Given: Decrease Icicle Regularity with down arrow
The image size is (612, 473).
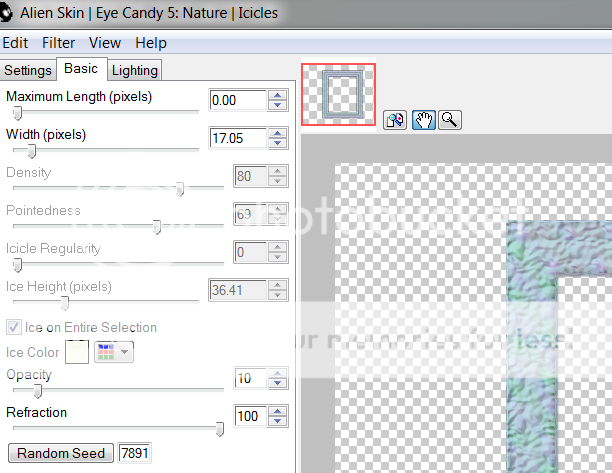Looking at the screenshot, I should 278,257.
